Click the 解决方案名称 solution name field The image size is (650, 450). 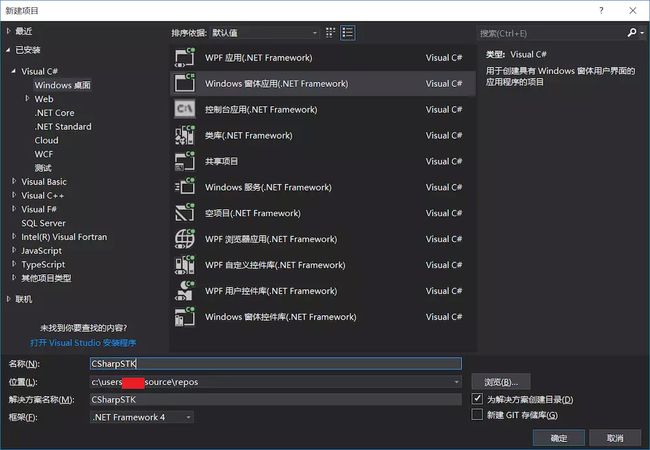(x=275, y=399)
